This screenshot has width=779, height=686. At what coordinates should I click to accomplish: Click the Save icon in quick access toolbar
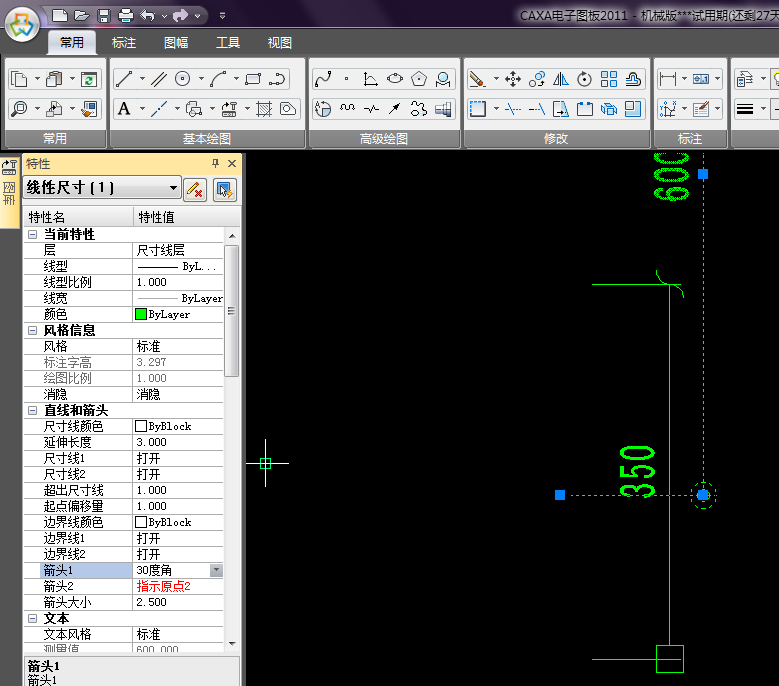coord(103,15)
